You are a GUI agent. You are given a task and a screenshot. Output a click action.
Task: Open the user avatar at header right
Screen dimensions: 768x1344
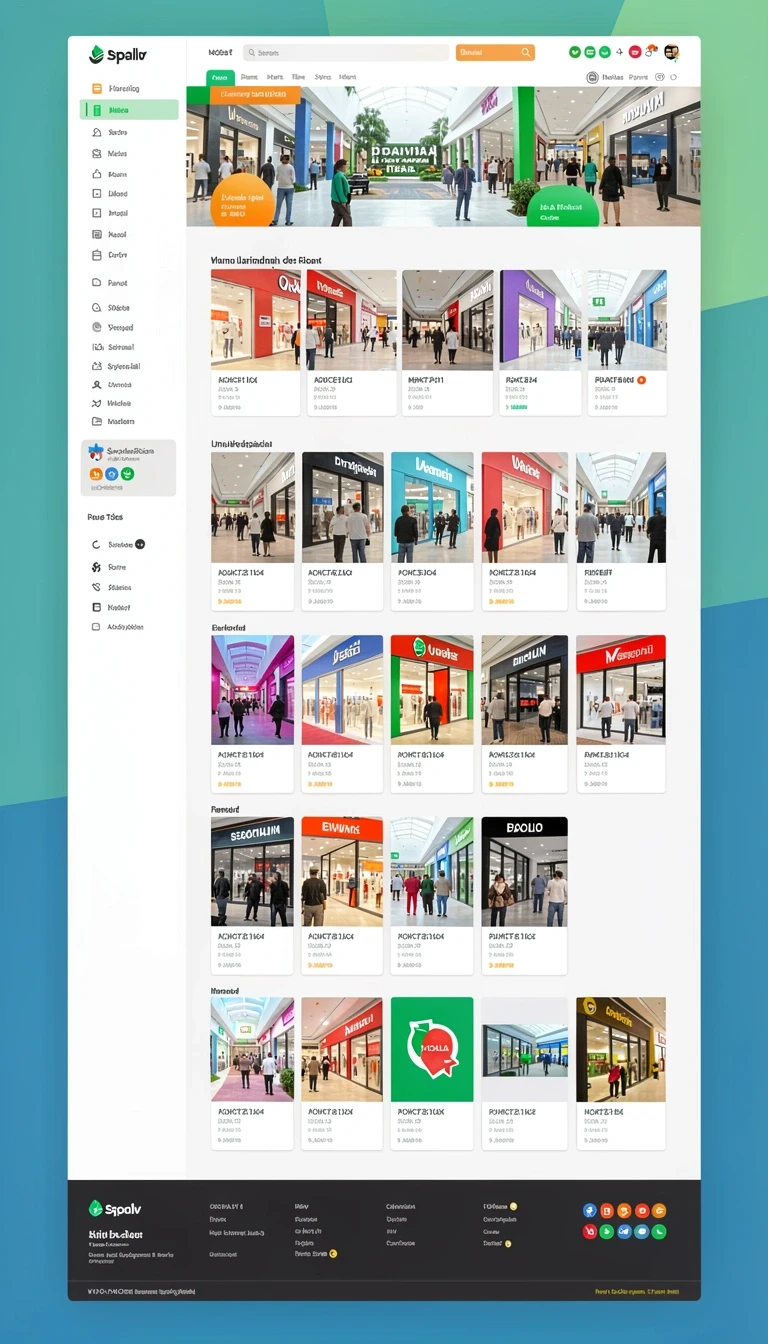pyautogui.click(x=672, y=52)
